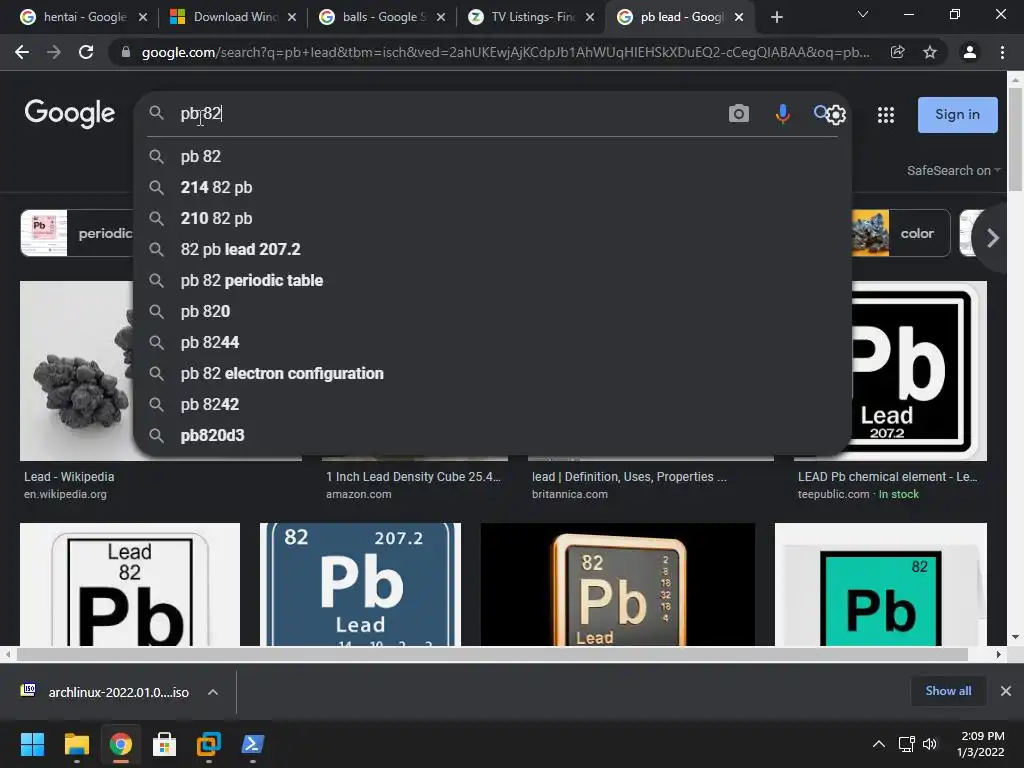This screenshot has height=768, width=1024.
Task: Reload the page
Action: click(86, 52)
